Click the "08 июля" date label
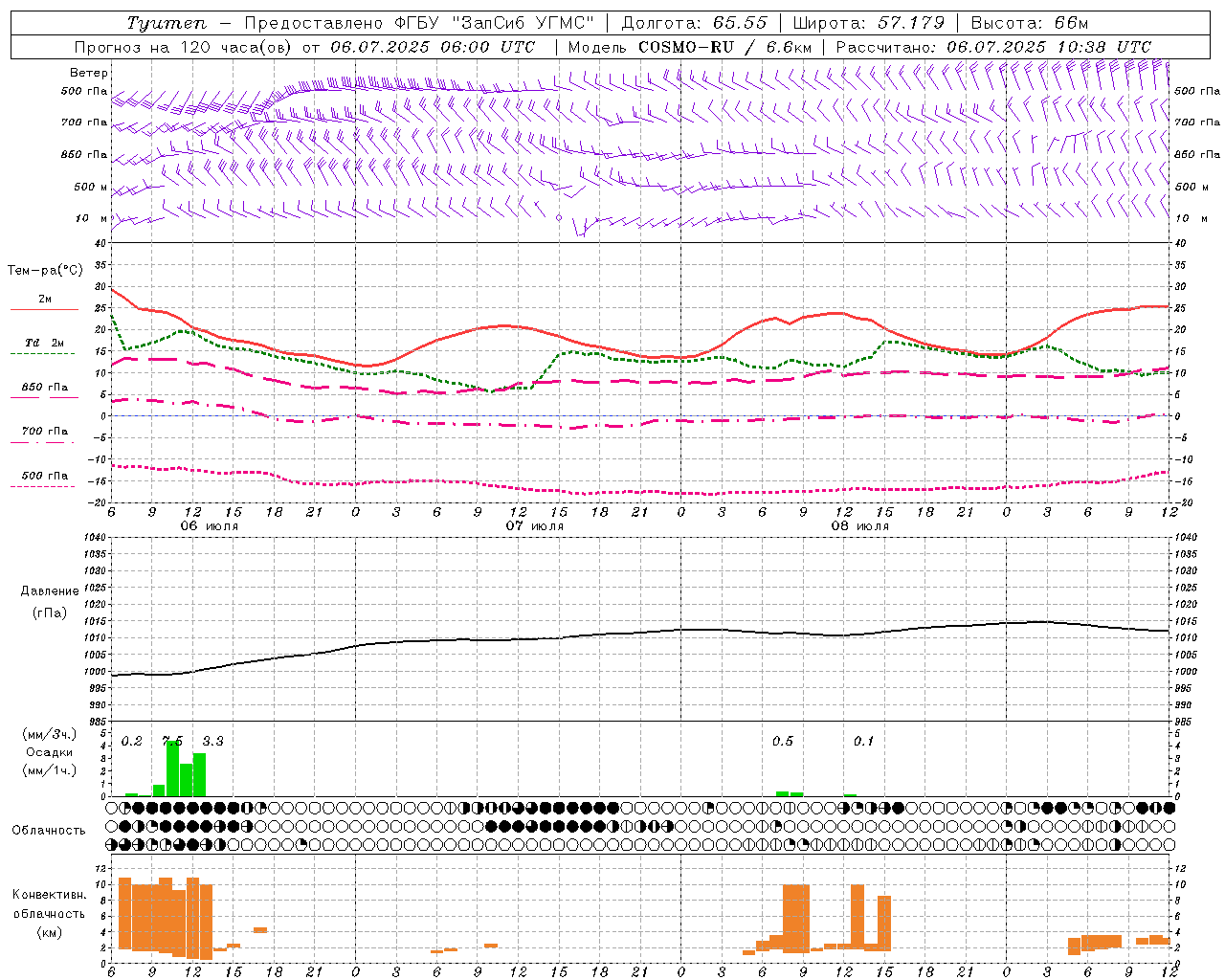This screenshot has height=980, width=1225. (x=860, y=526)
